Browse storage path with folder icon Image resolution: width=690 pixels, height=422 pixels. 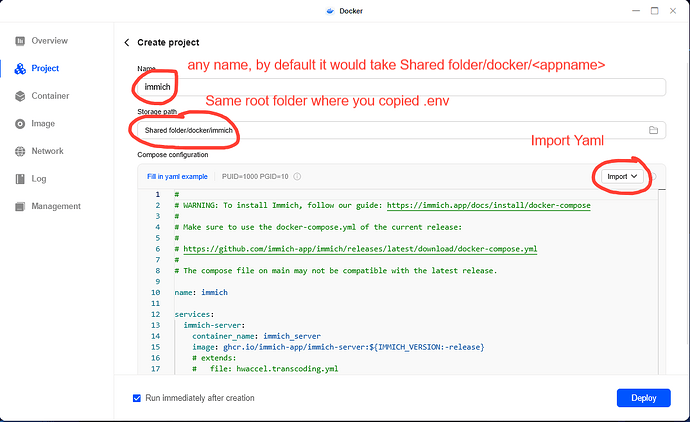pyautogui.click(x=653, y=131)
